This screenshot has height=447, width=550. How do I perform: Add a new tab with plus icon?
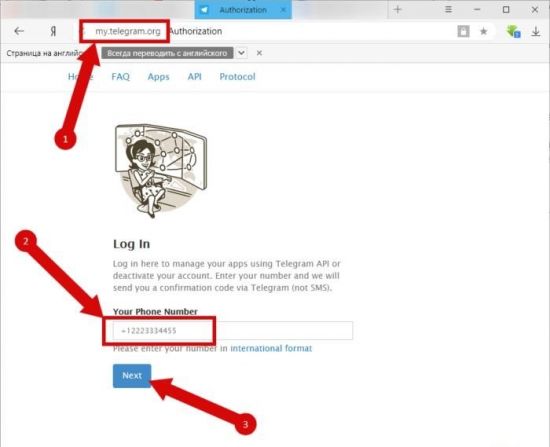(x=397, y=9)
